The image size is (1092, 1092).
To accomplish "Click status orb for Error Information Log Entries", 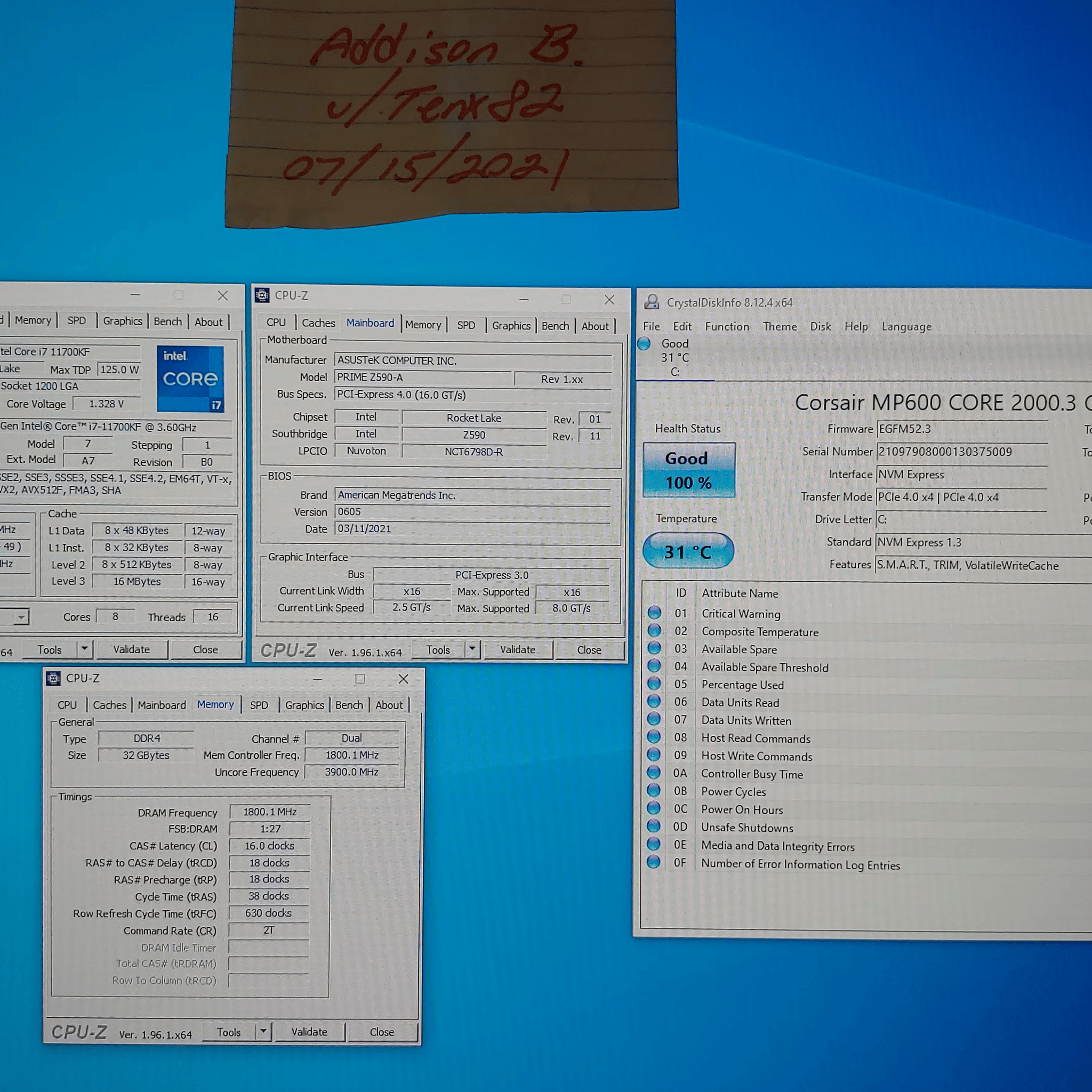I will click(654, 863).
